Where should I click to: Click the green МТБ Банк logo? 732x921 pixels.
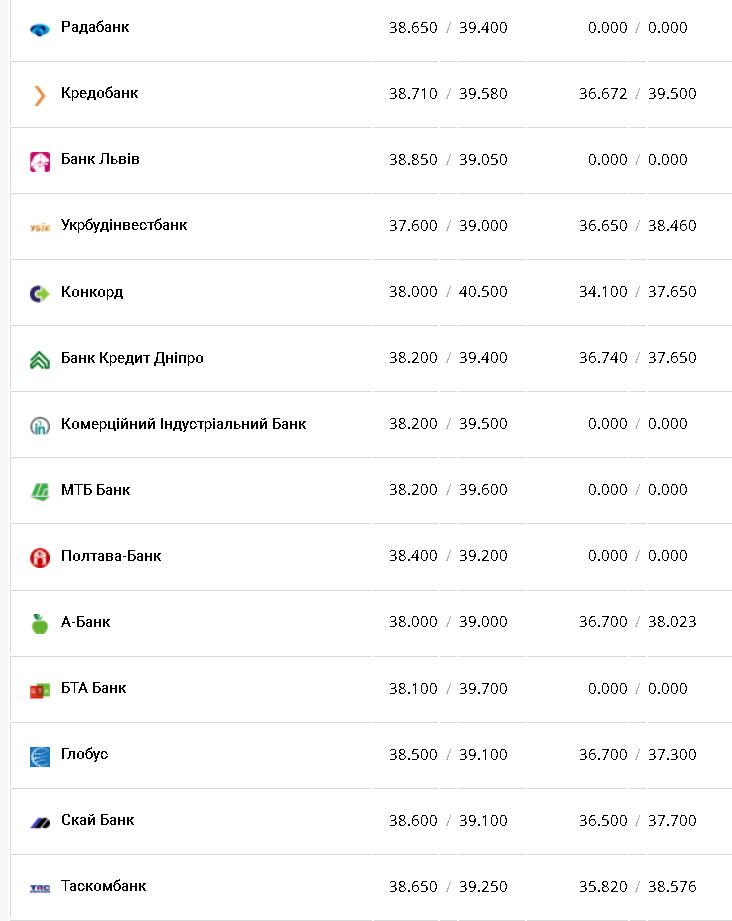[x=40, y=491]
